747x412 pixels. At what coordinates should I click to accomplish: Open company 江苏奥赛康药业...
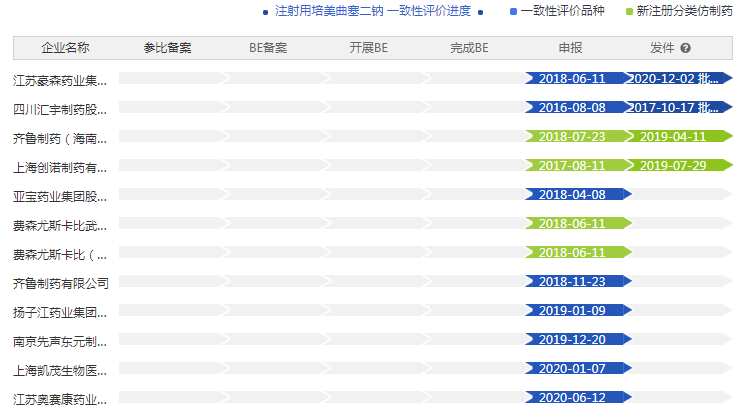click(60, 399)
